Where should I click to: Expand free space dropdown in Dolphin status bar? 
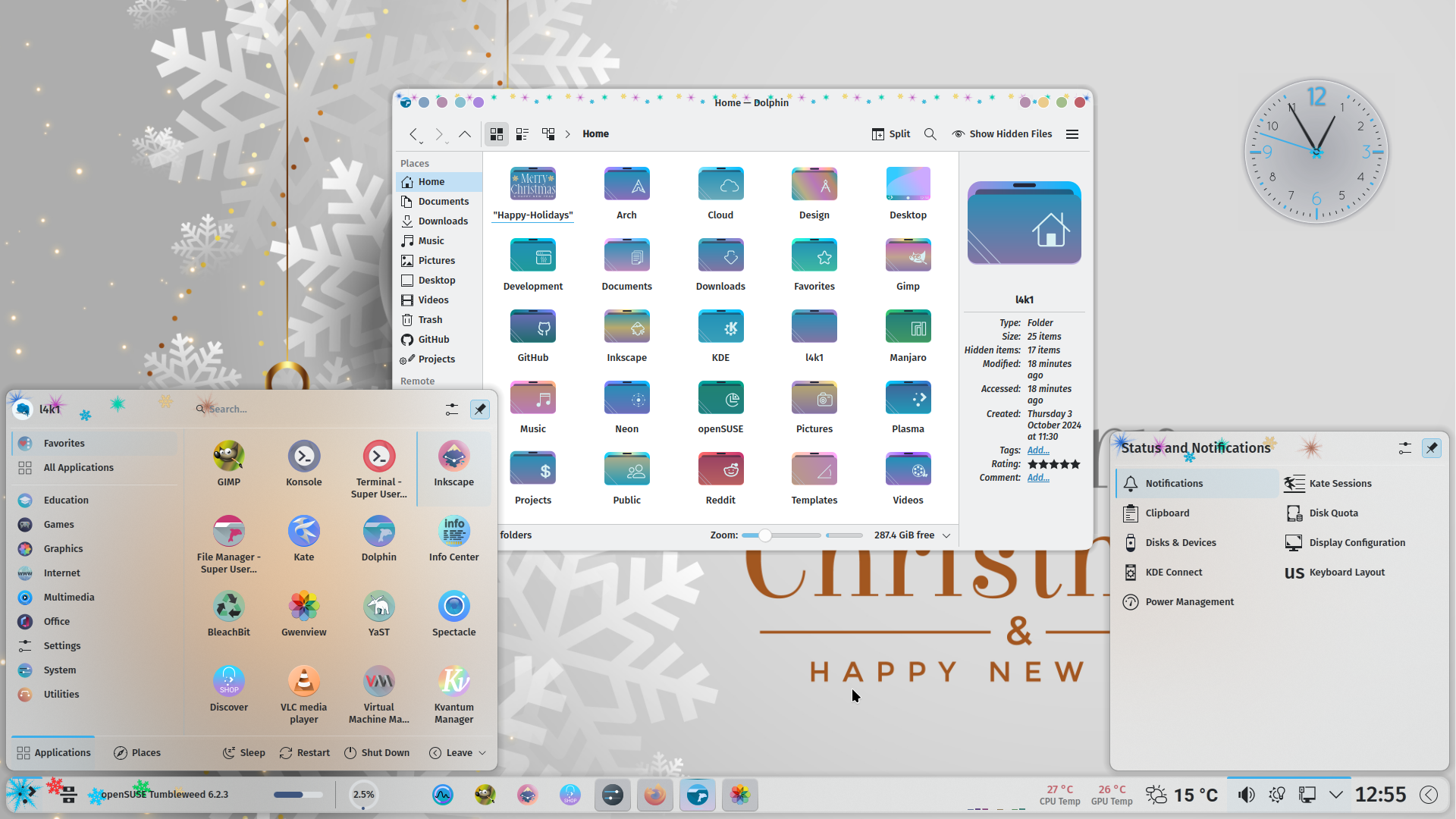(946, 535)
